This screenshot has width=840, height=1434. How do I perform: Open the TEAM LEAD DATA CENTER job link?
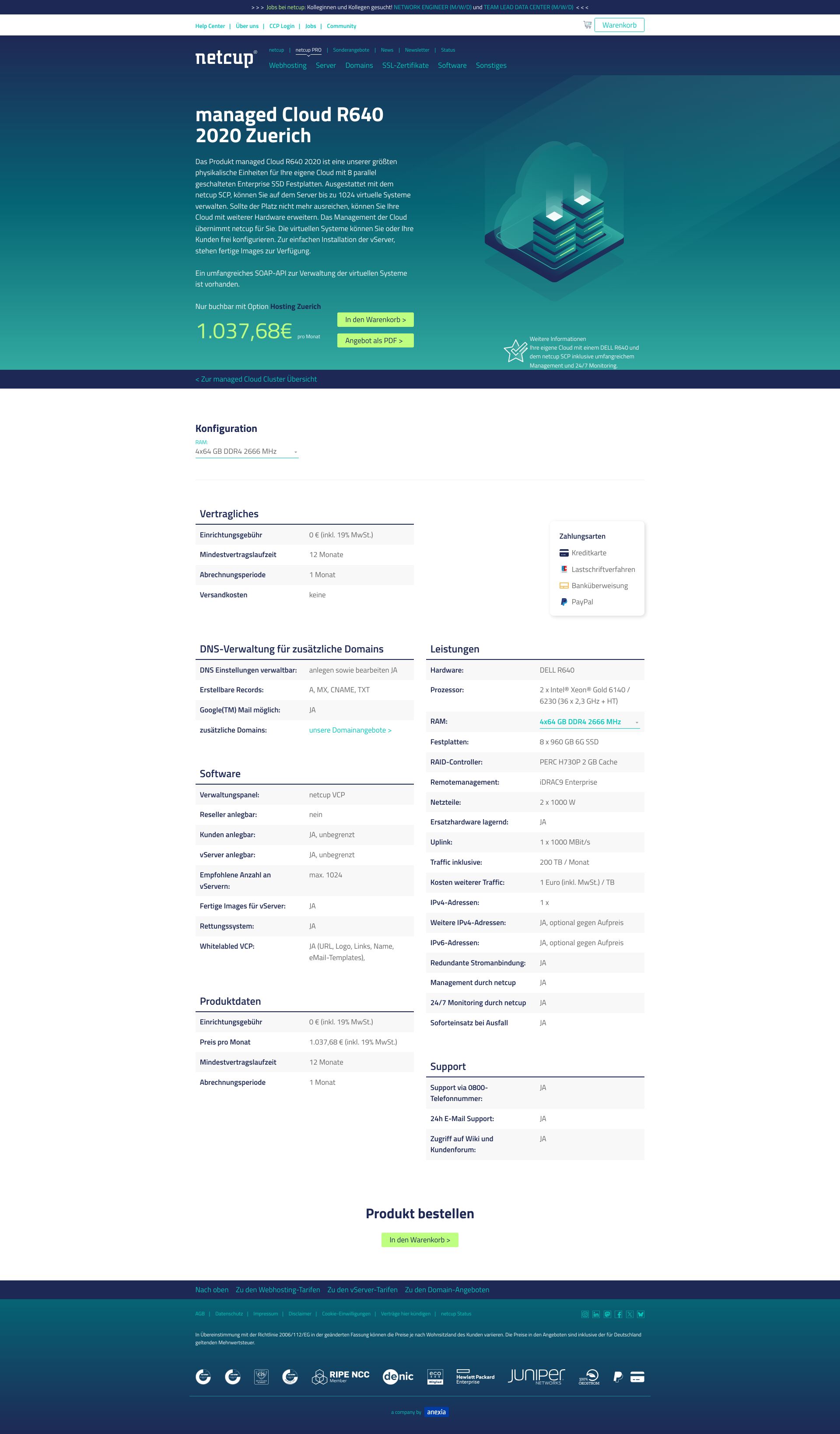point(528,7)
